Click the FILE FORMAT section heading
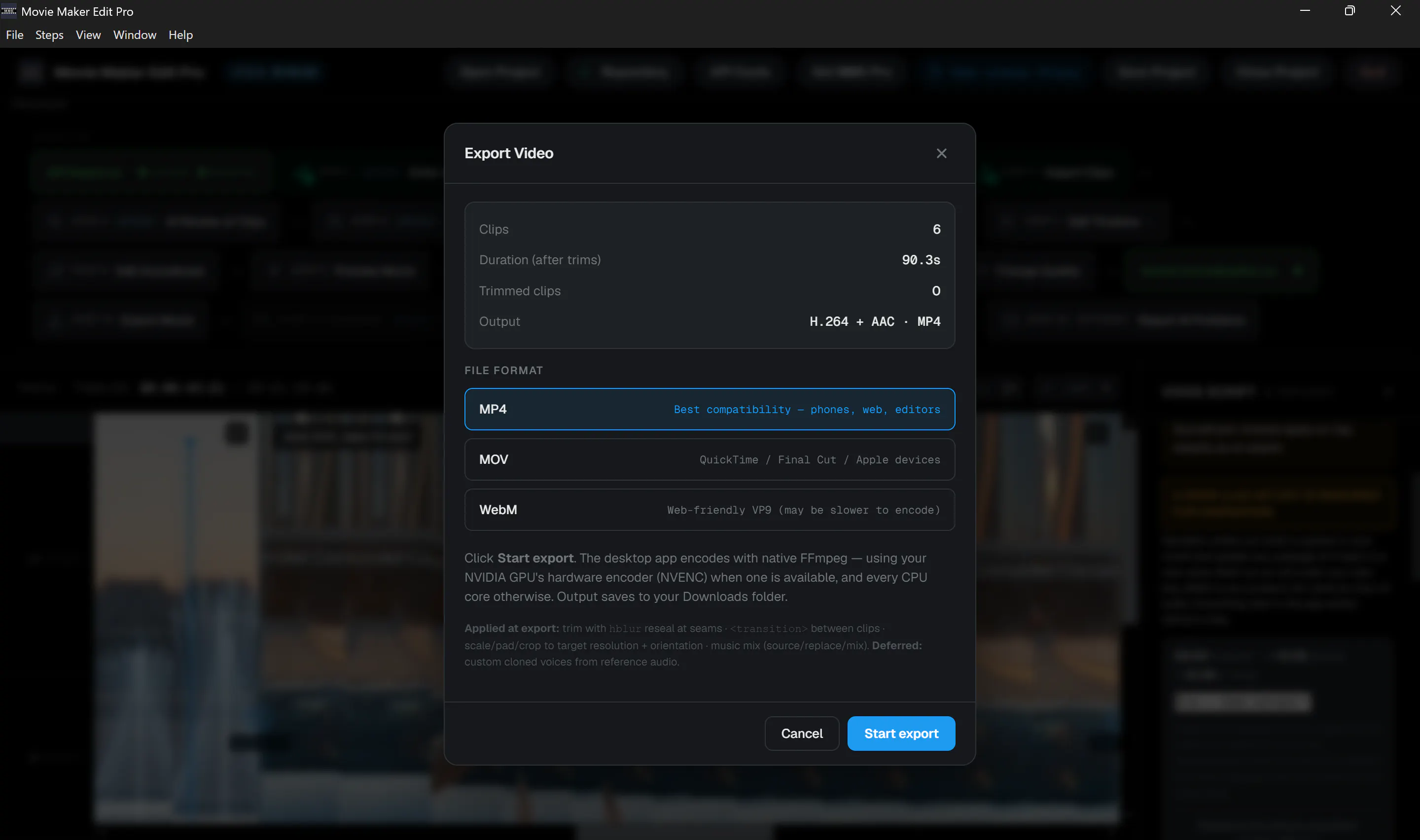1420x840 pixels. pos(504,370)
